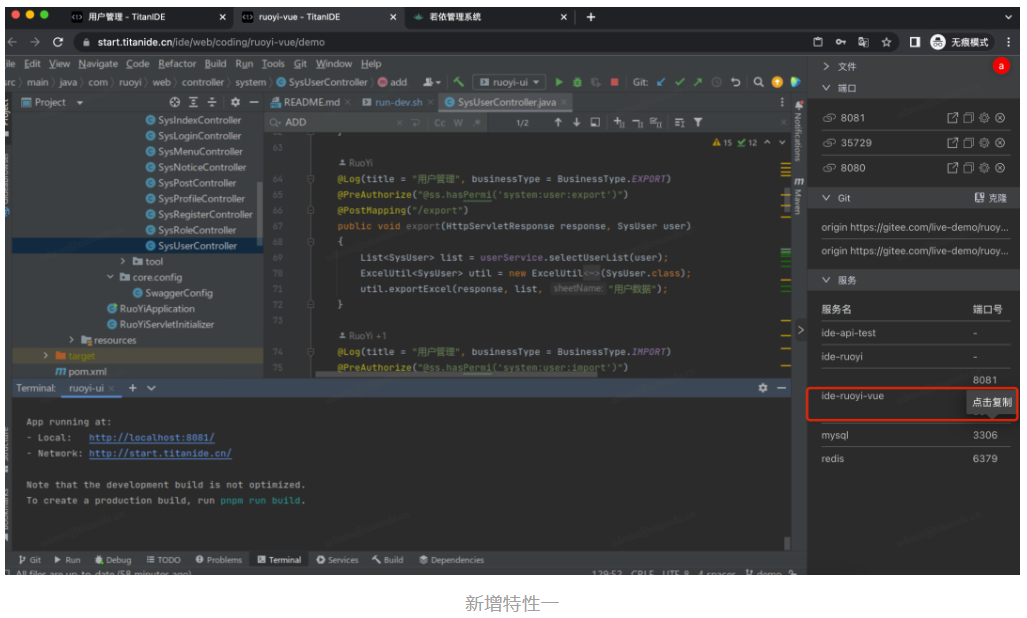Click the 克隆 clone button in Git section

[992, 198]
